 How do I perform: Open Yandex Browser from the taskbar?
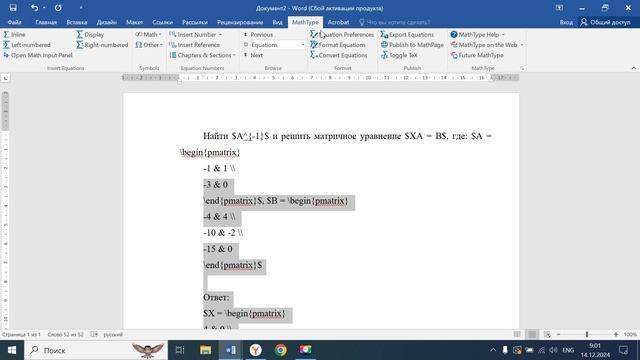pos(256,350)
